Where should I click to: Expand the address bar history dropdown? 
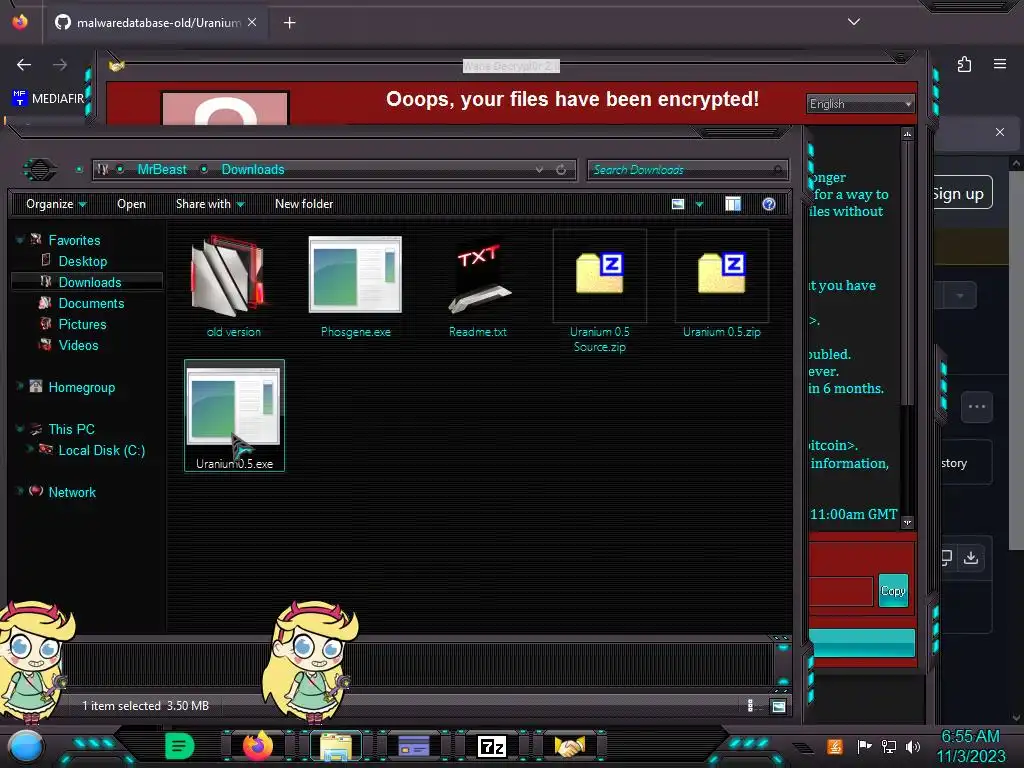click(x=539, y=170)
